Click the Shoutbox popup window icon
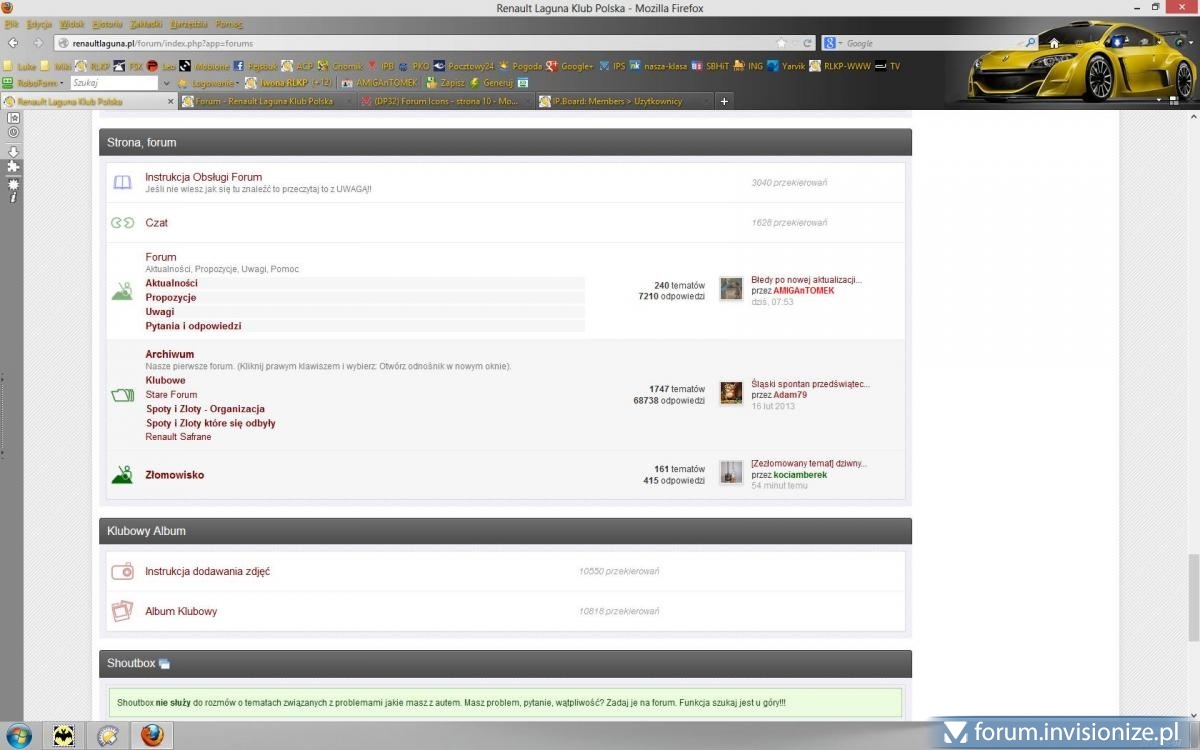 (164, 664)
